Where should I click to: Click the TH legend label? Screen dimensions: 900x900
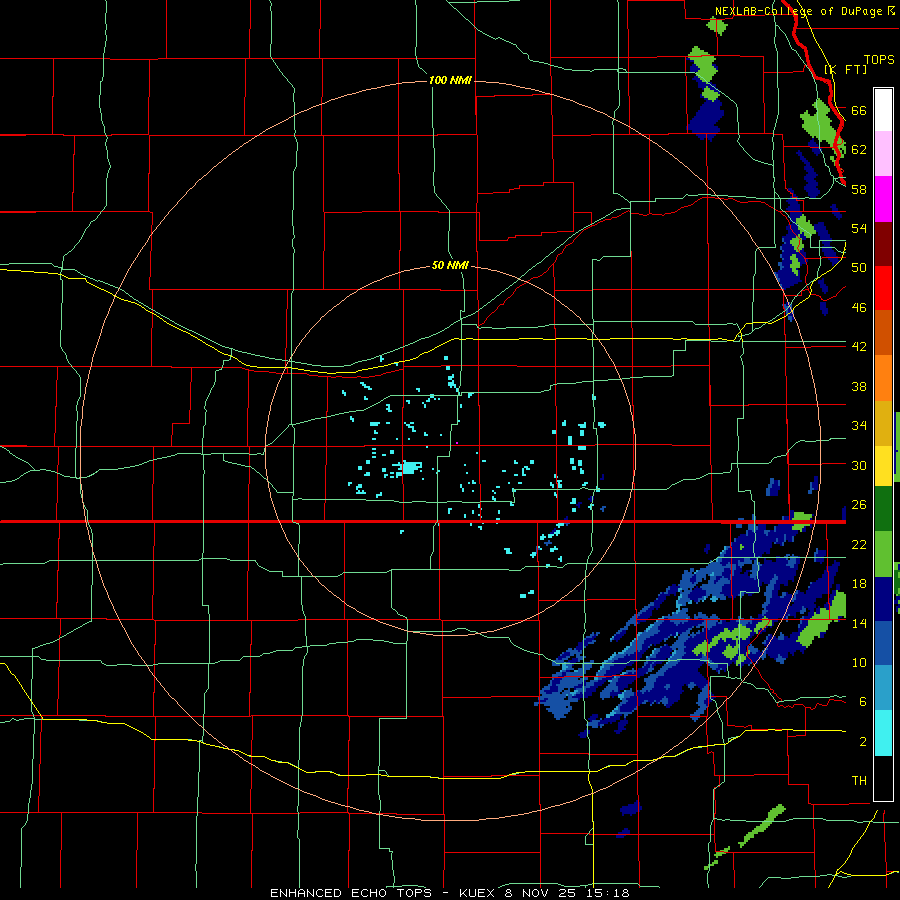(859, 780)
